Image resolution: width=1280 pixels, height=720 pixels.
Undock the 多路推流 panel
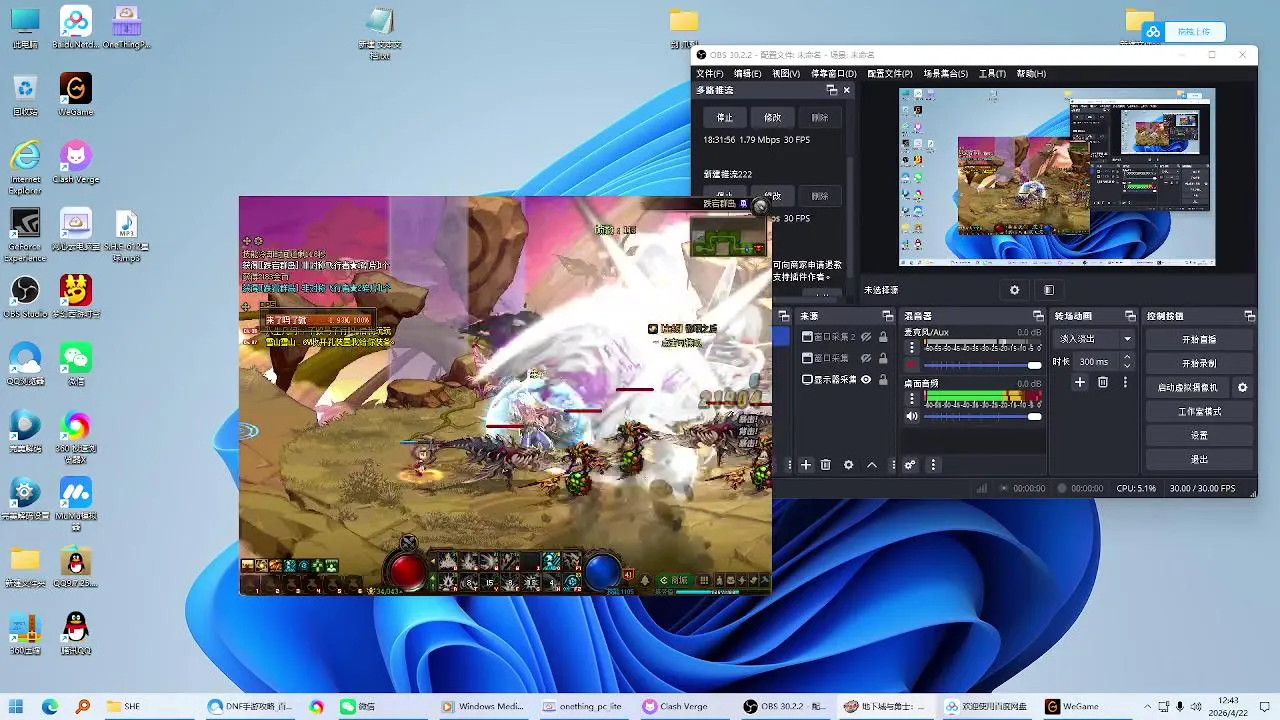831,90
